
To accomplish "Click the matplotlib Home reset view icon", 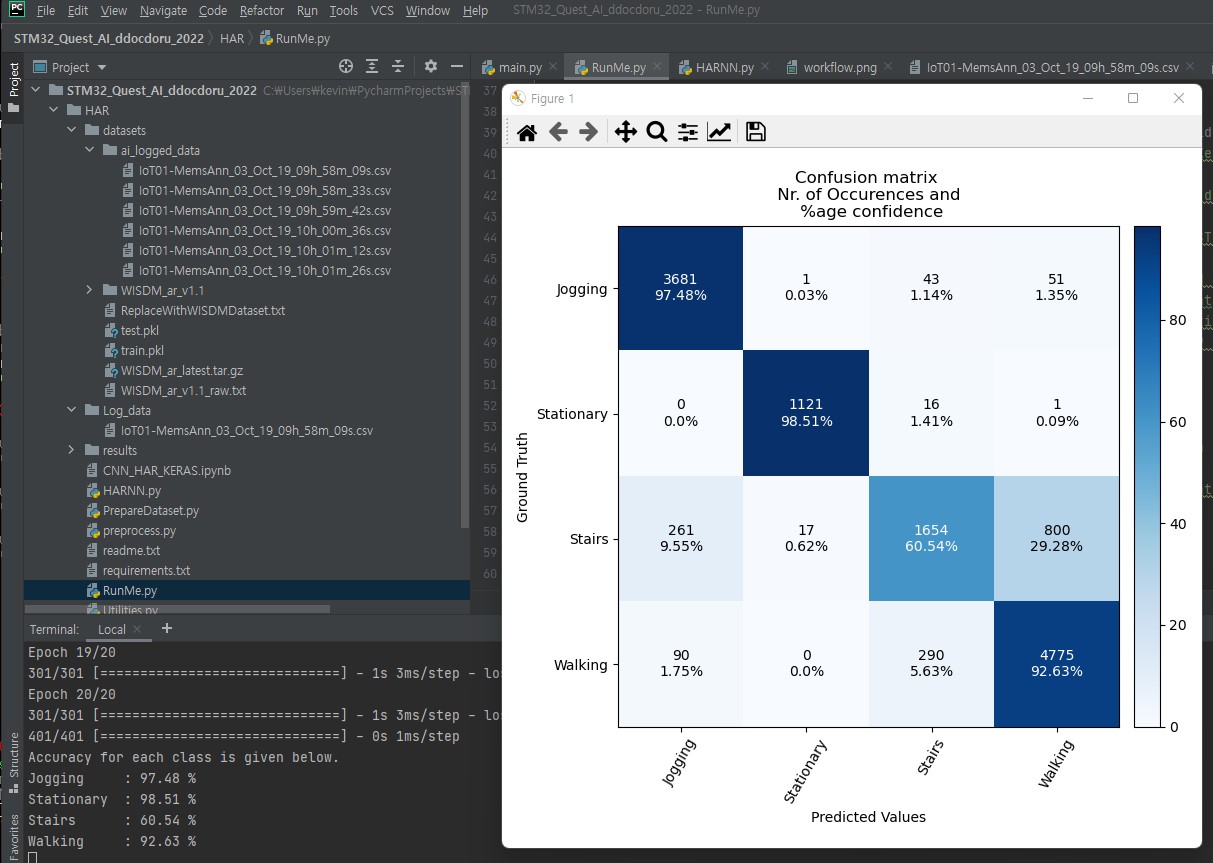I will coord(527,132).
